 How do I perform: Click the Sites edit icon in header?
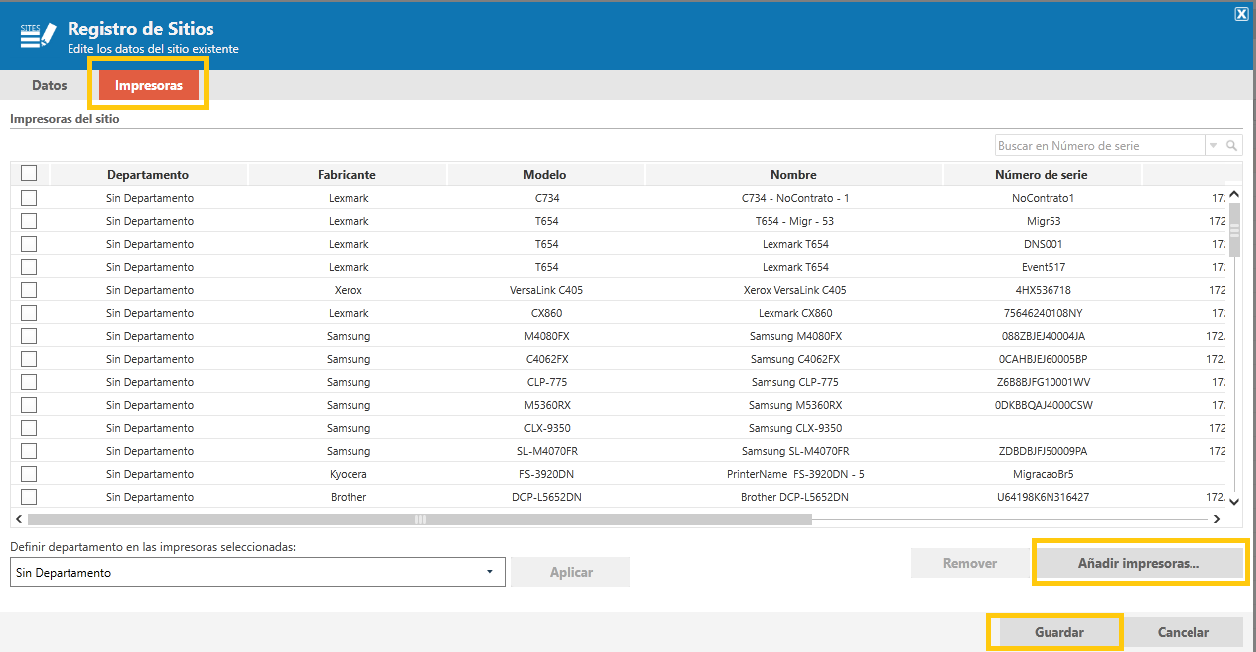[x=38, y=34]
